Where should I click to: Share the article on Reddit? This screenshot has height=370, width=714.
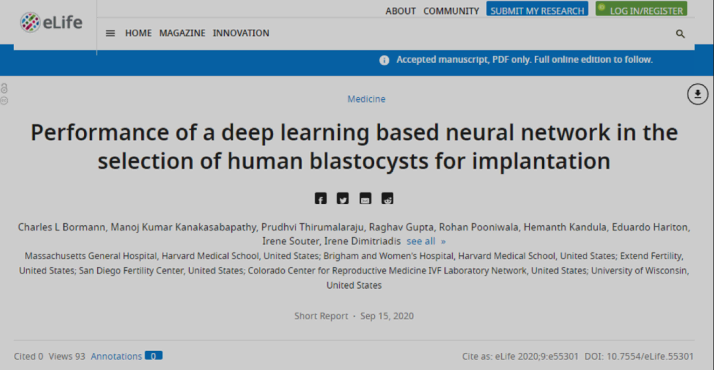point(388,198)
